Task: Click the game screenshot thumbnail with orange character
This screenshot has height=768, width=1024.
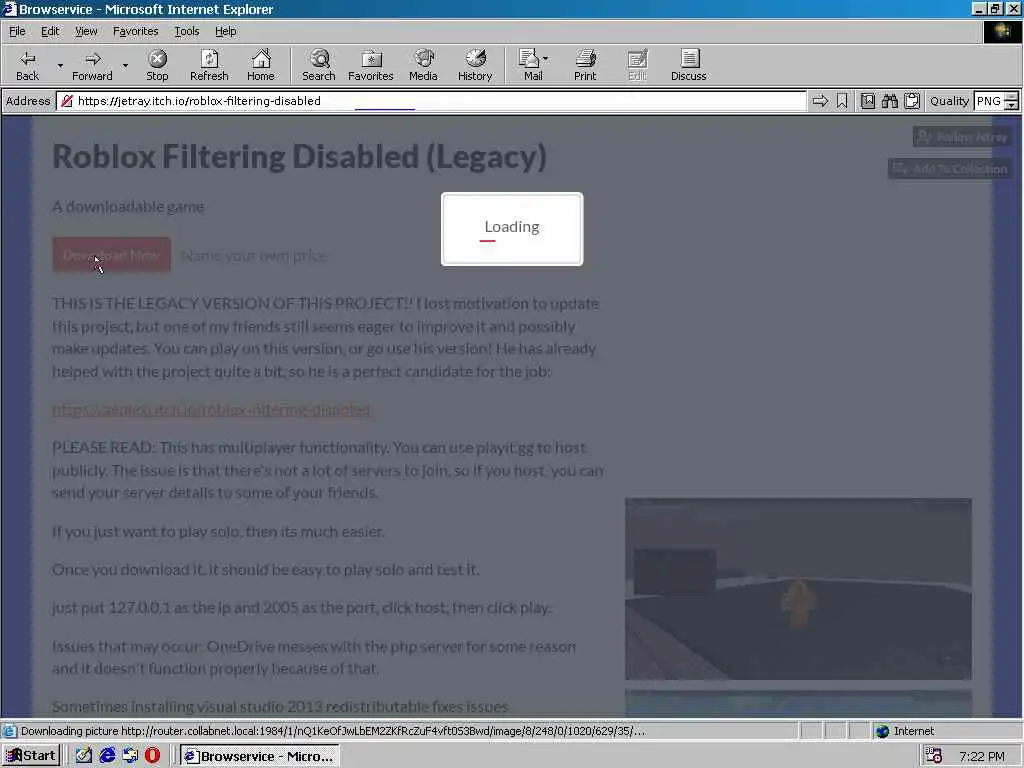Action: pyautogui.click(x=798, y=588)
